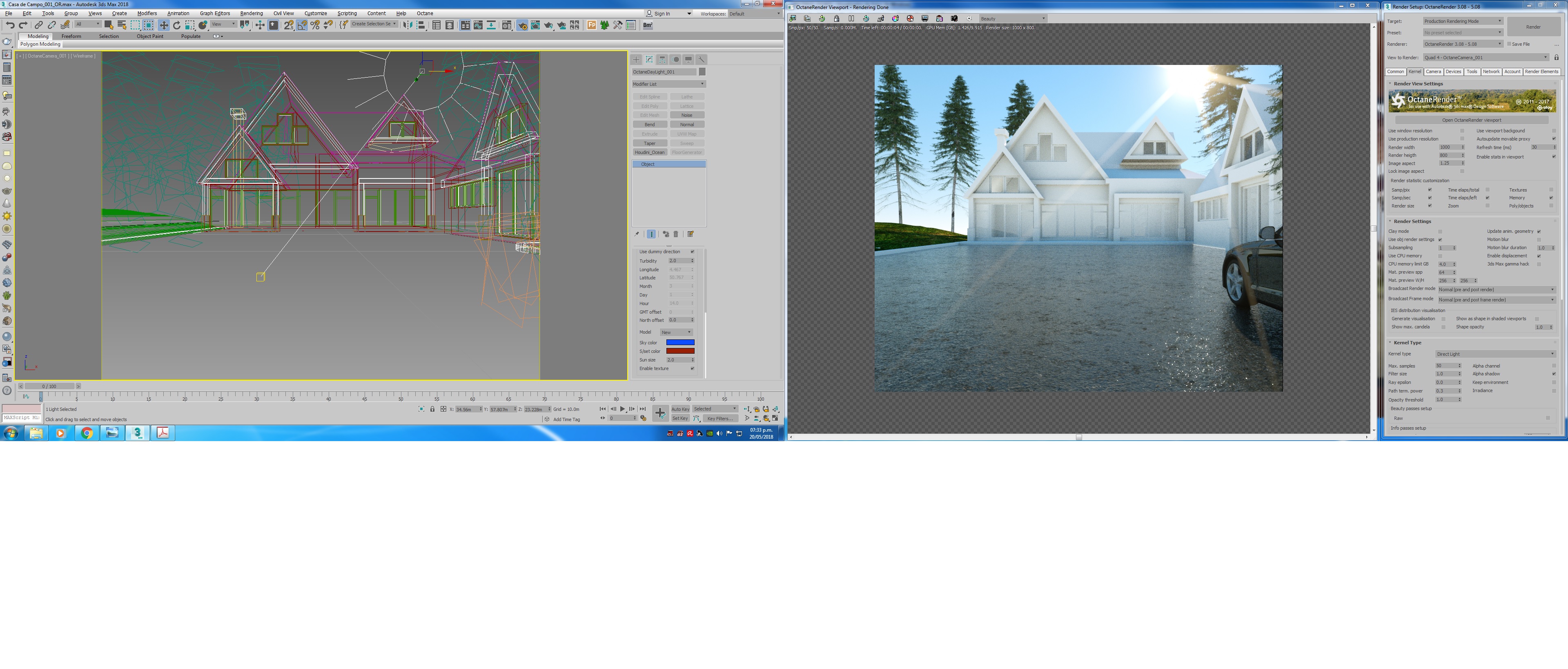
Task: Open the Rendering menu
Action: click(x=251, y=13)
